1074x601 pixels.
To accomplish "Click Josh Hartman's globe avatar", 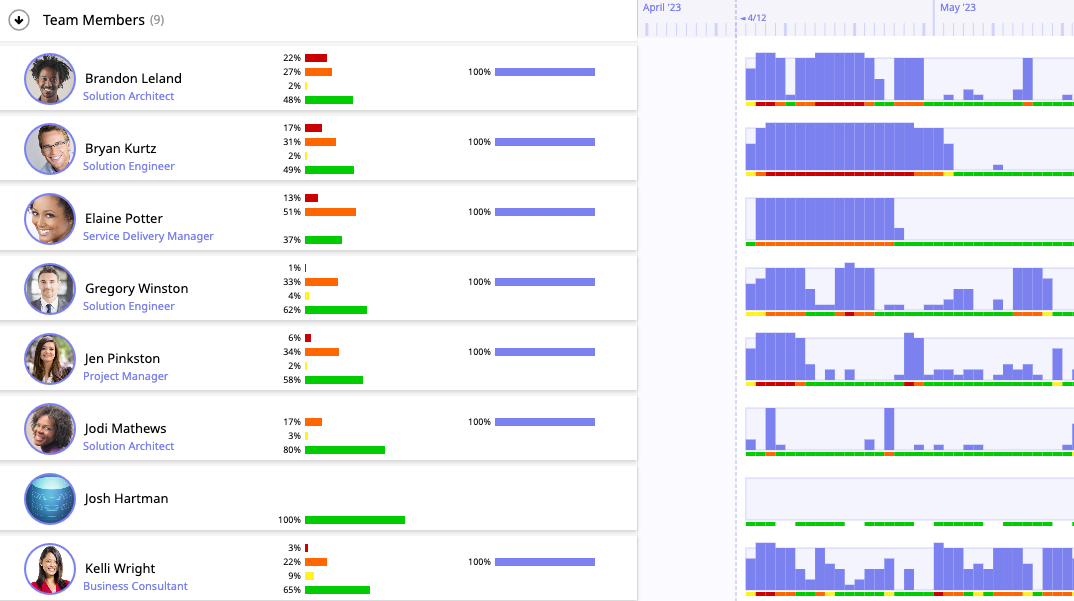I will 50,499.
